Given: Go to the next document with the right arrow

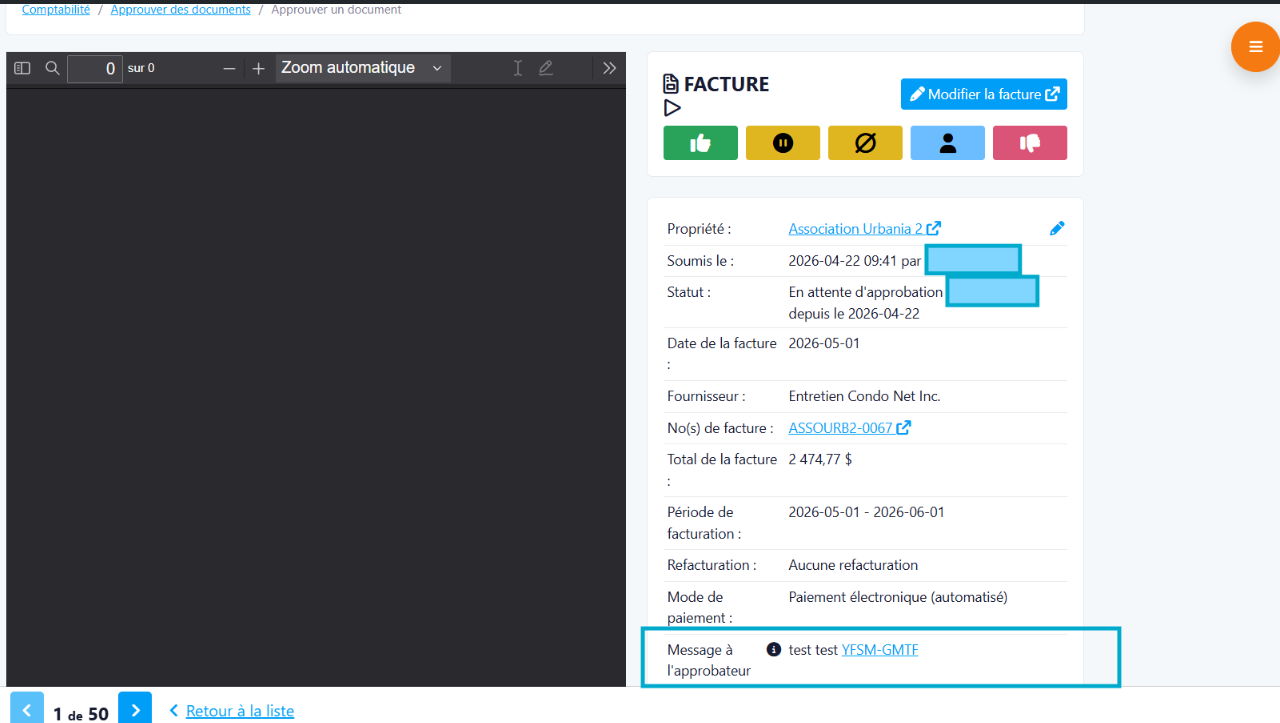Looking at the screenshot, I should click(135, 708).
